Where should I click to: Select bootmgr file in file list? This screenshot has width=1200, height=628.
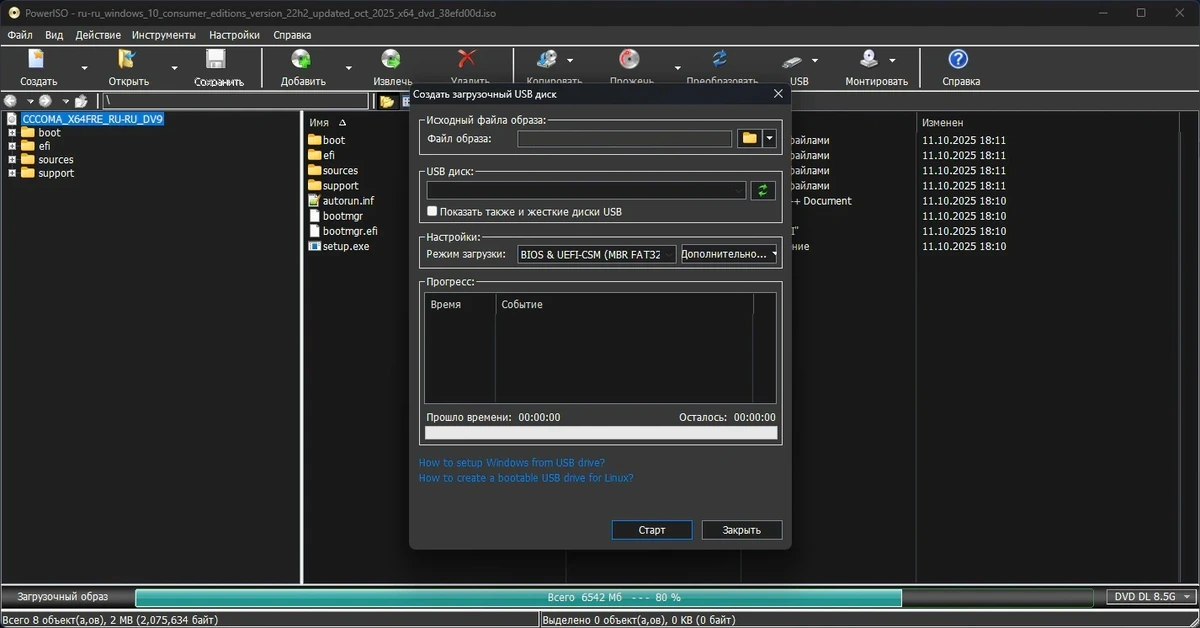(x=334, y=215)
